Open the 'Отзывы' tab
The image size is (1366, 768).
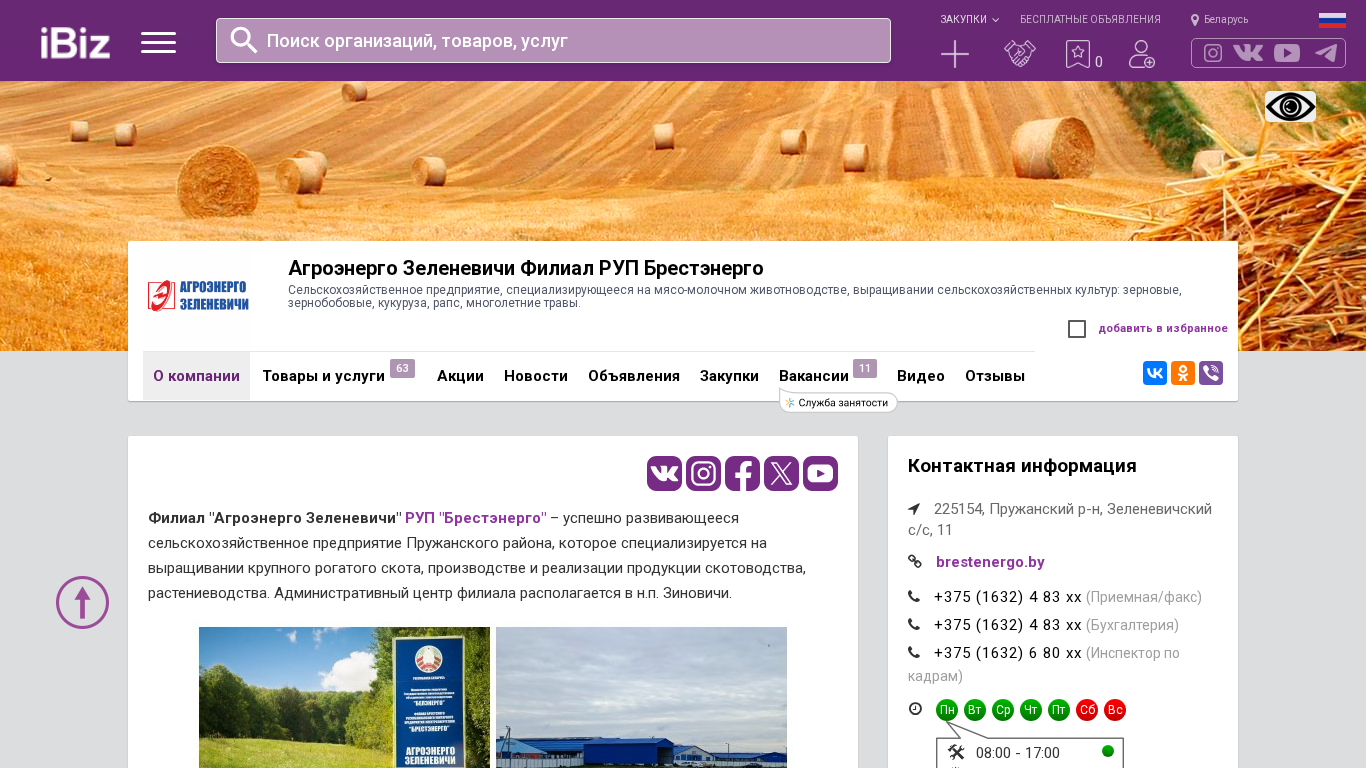[995, 376]
